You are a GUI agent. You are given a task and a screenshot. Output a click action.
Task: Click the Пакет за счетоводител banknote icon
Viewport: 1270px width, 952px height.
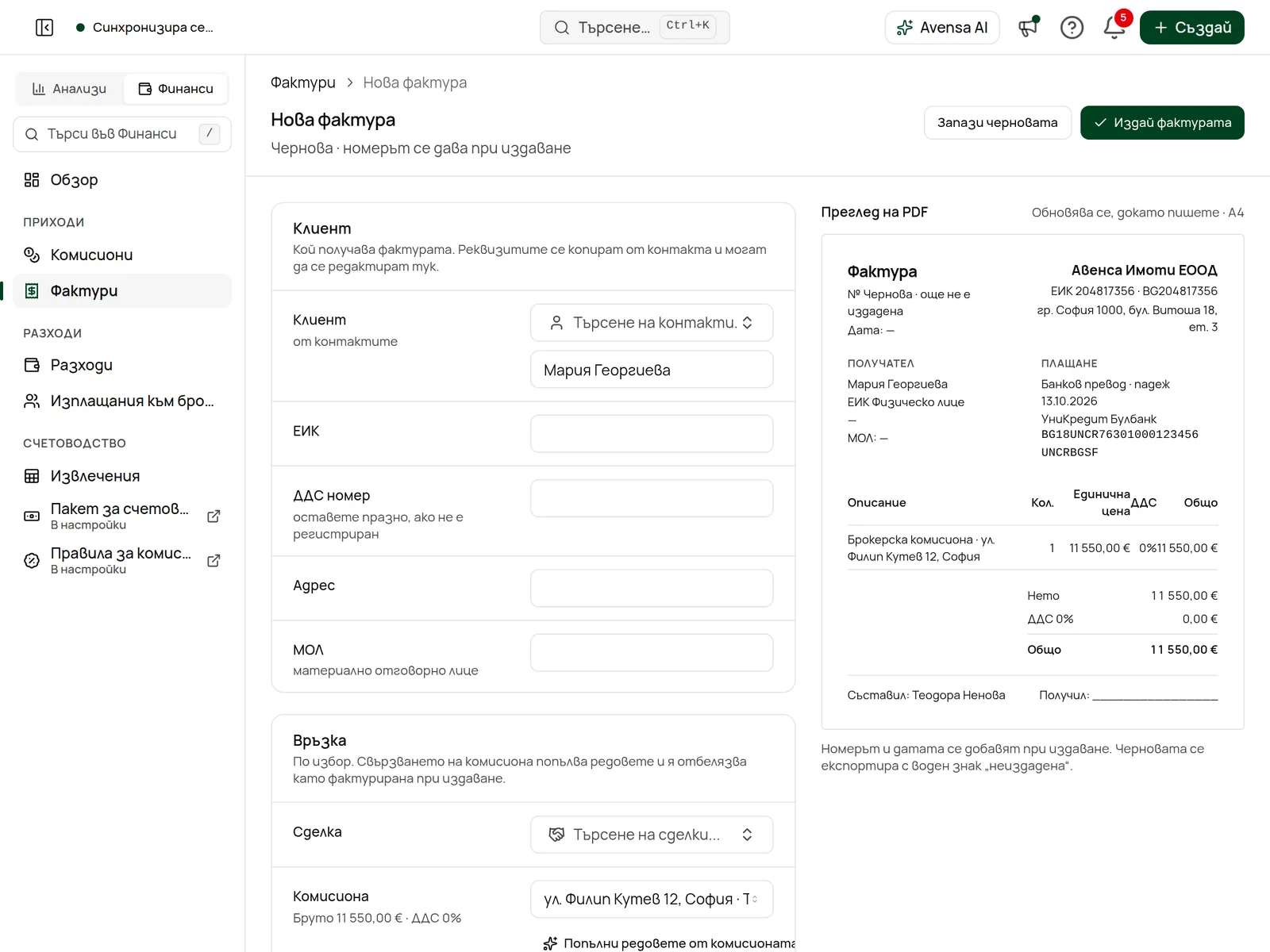pyautogui.click(x=32, y=516)
